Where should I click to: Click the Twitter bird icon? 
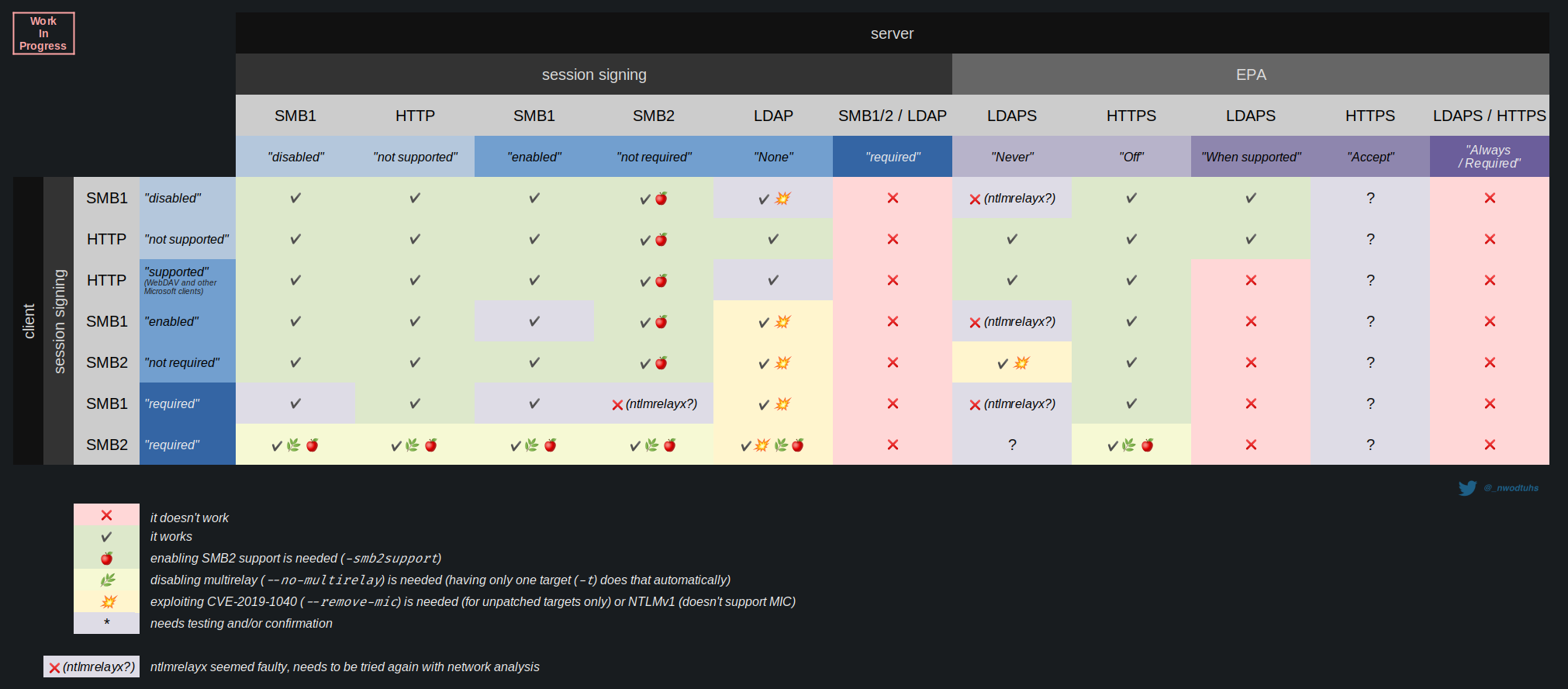point(1467,488)
